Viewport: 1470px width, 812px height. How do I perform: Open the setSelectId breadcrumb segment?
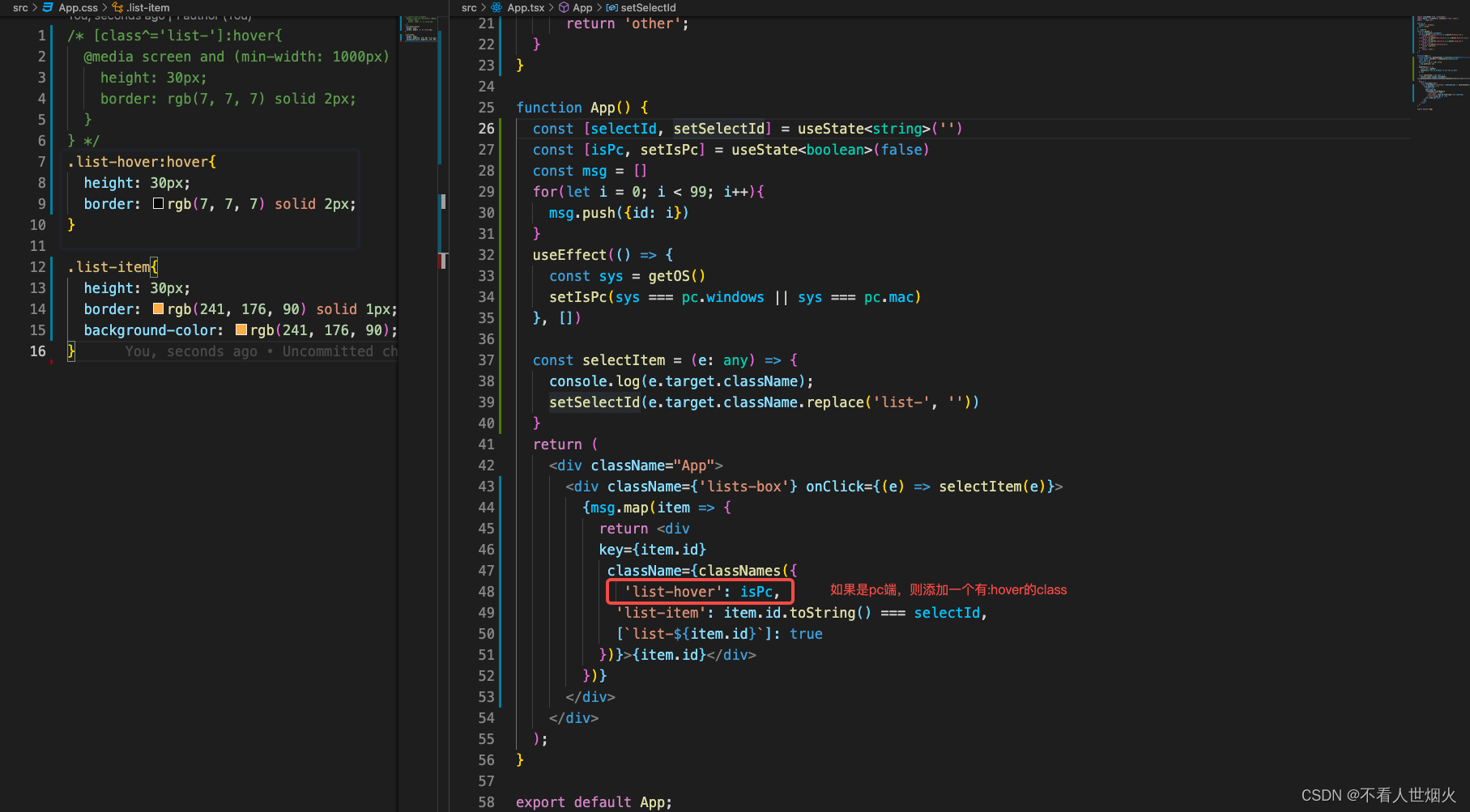click(648, 7)
